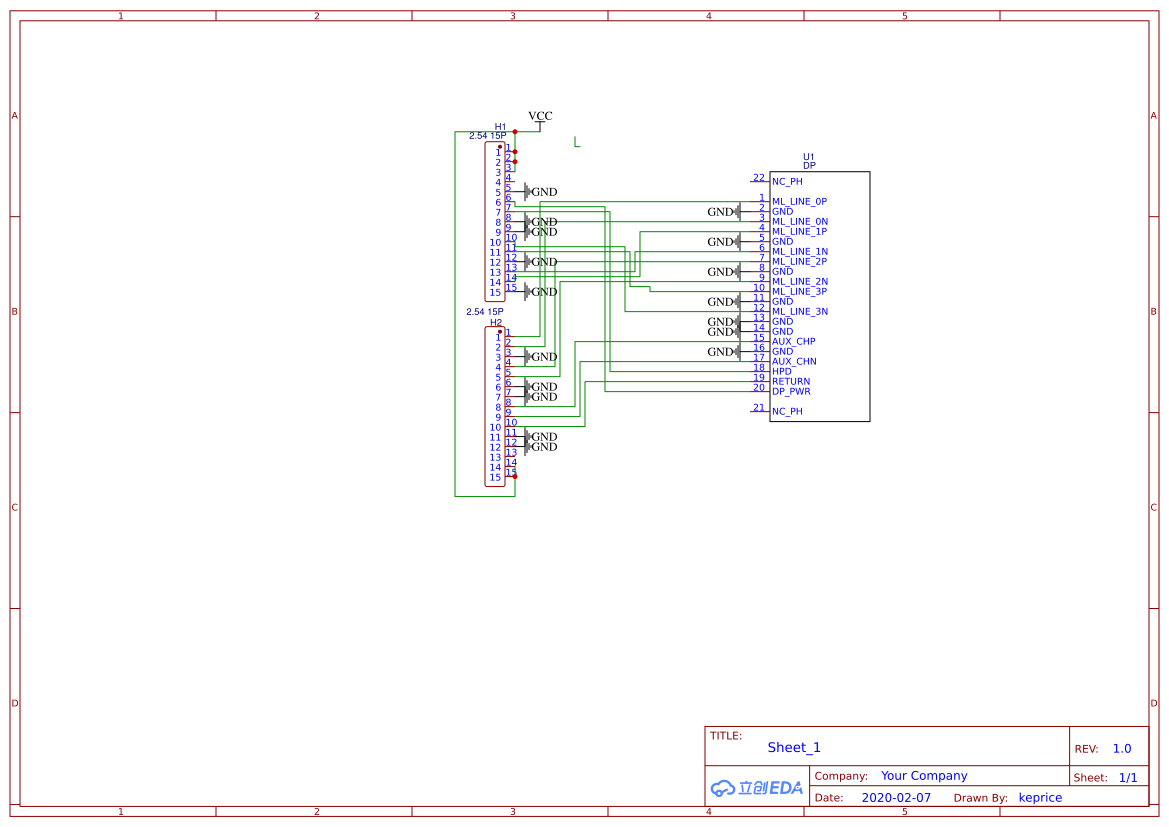Click the U1 designator label
The image size is (1169, 827).
coord(809,157)
